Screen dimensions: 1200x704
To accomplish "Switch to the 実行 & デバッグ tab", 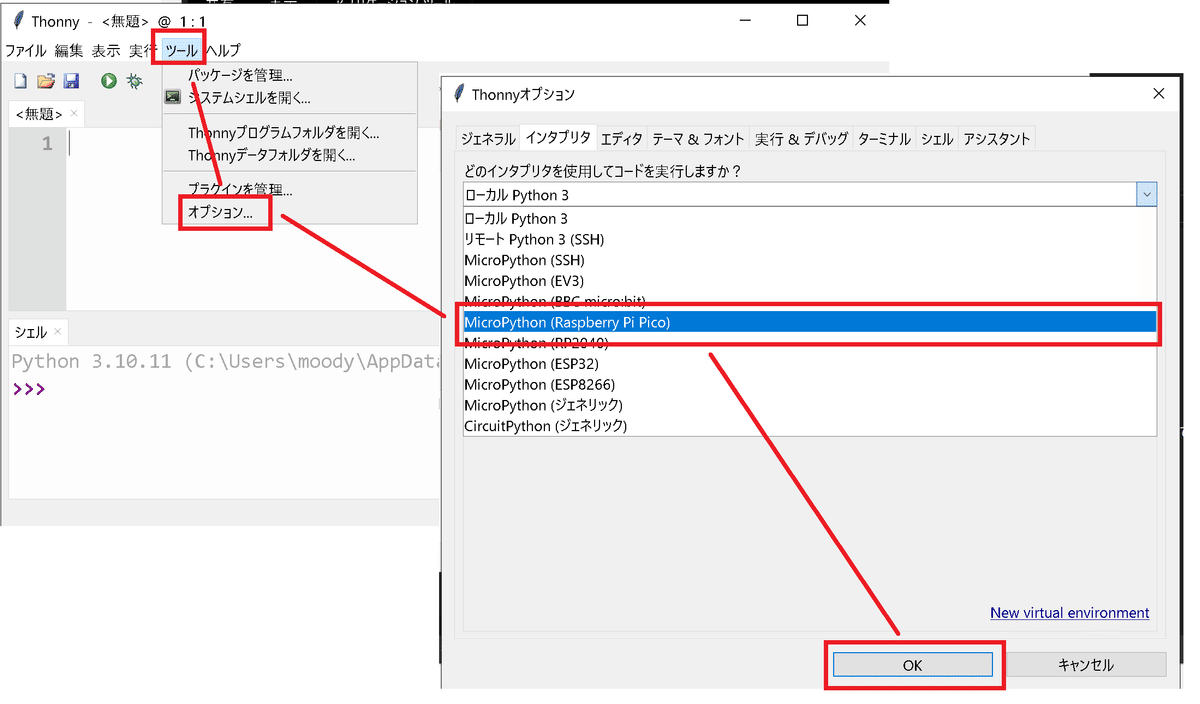I will pos(802,139).
